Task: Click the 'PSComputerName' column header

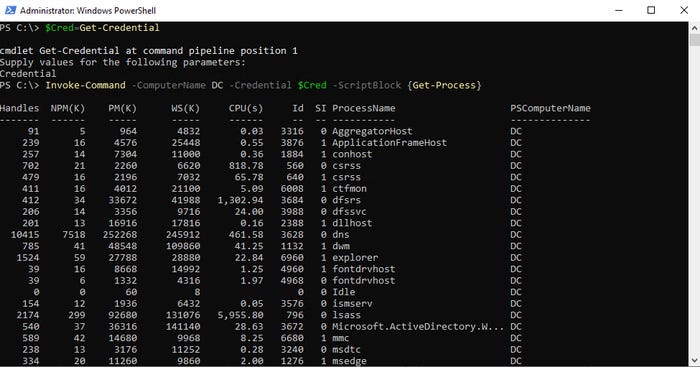Action: coord(550,108)
